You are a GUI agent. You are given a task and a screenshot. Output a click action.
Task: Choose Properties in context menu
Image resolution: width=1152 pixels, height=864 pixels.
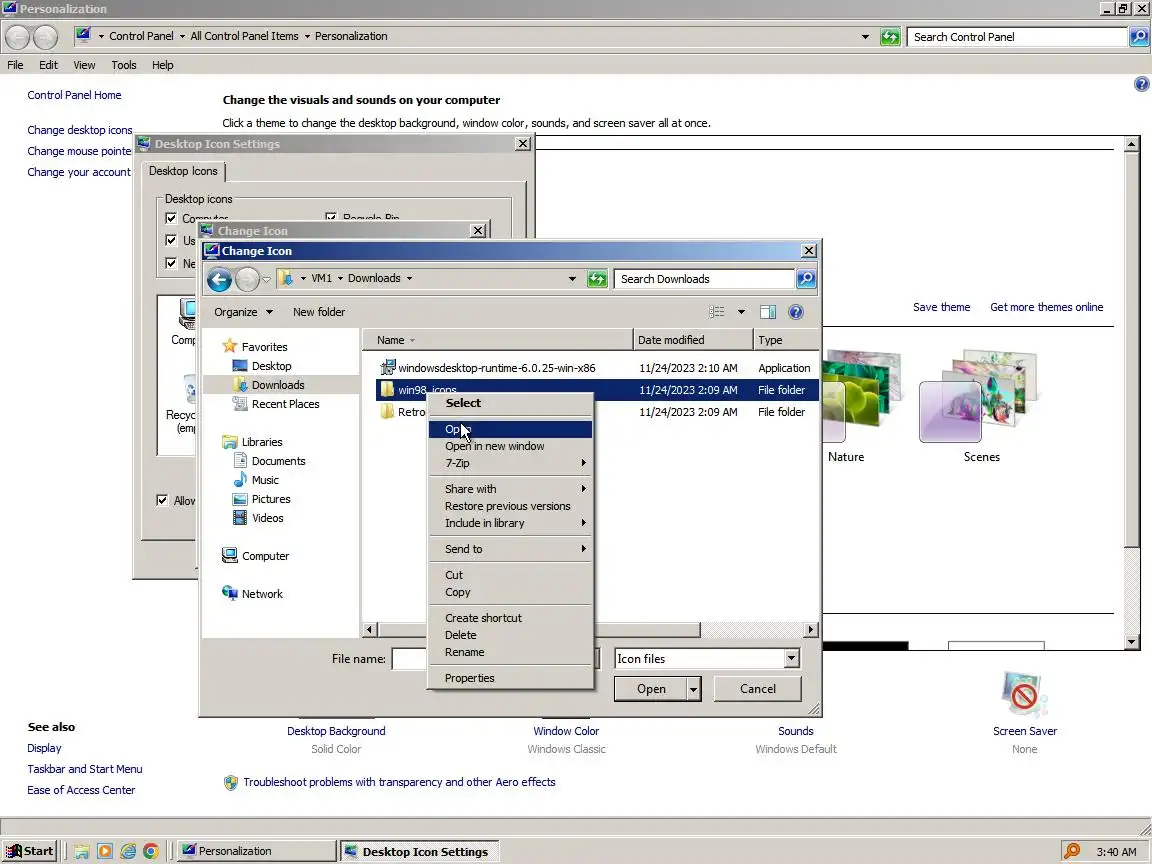(x=510, y=678)
